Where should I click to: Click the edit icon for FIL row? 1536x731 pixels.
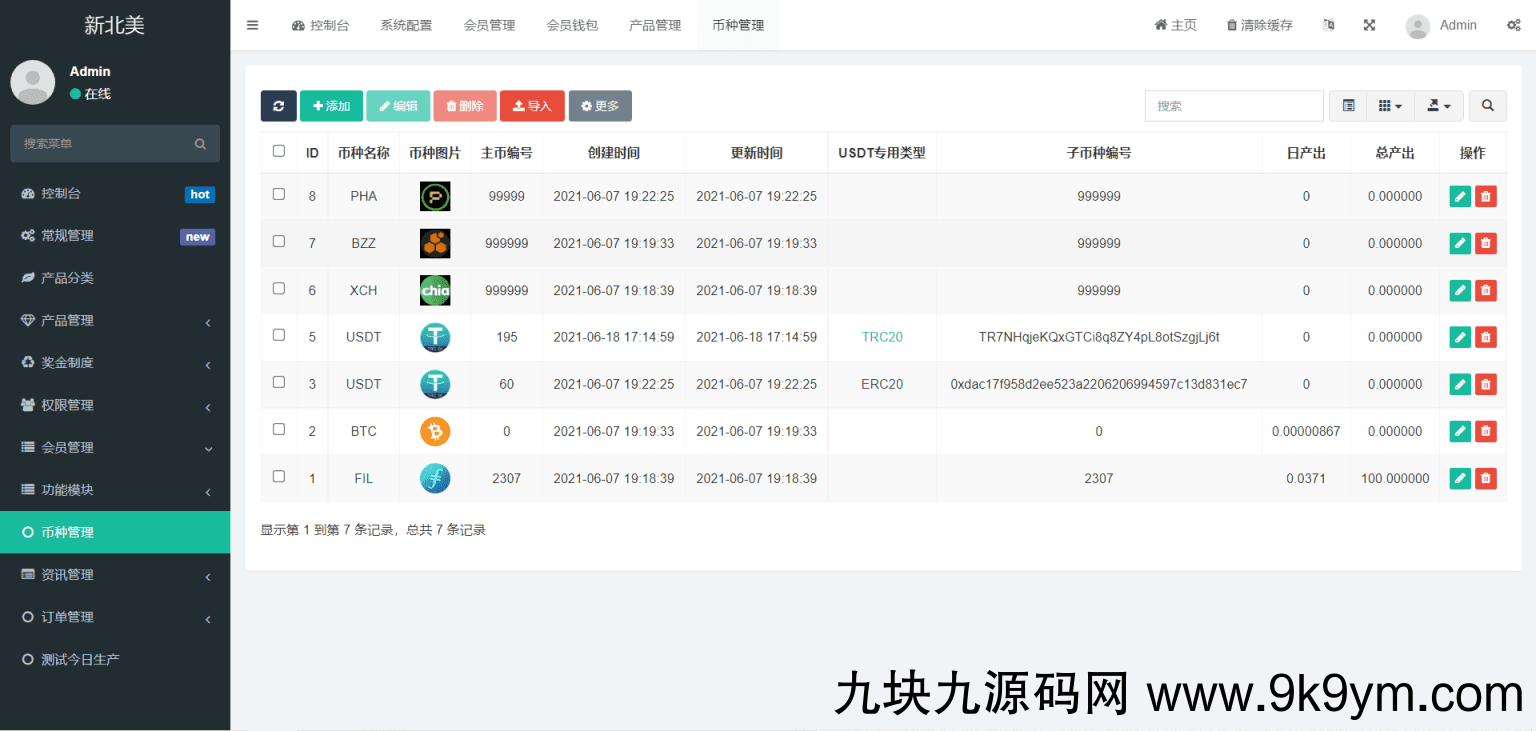1460,479
